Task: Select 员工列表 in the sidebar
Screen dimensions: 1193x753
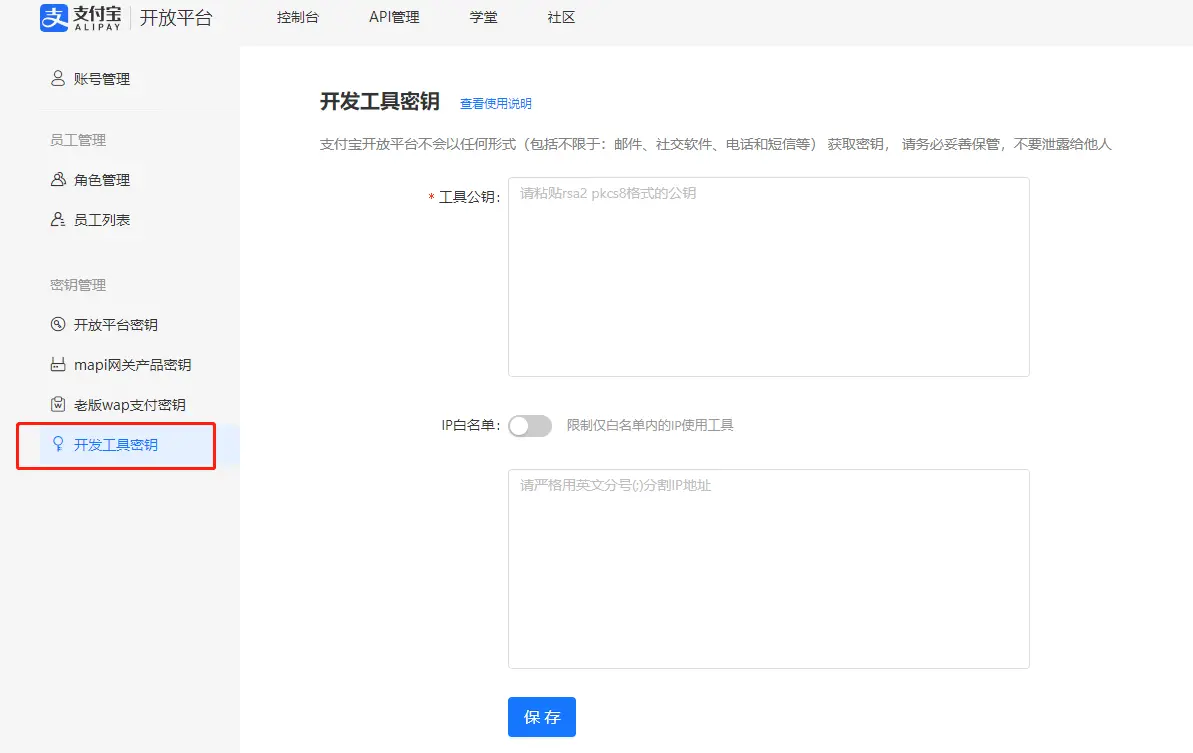Action: click(102, 220)
